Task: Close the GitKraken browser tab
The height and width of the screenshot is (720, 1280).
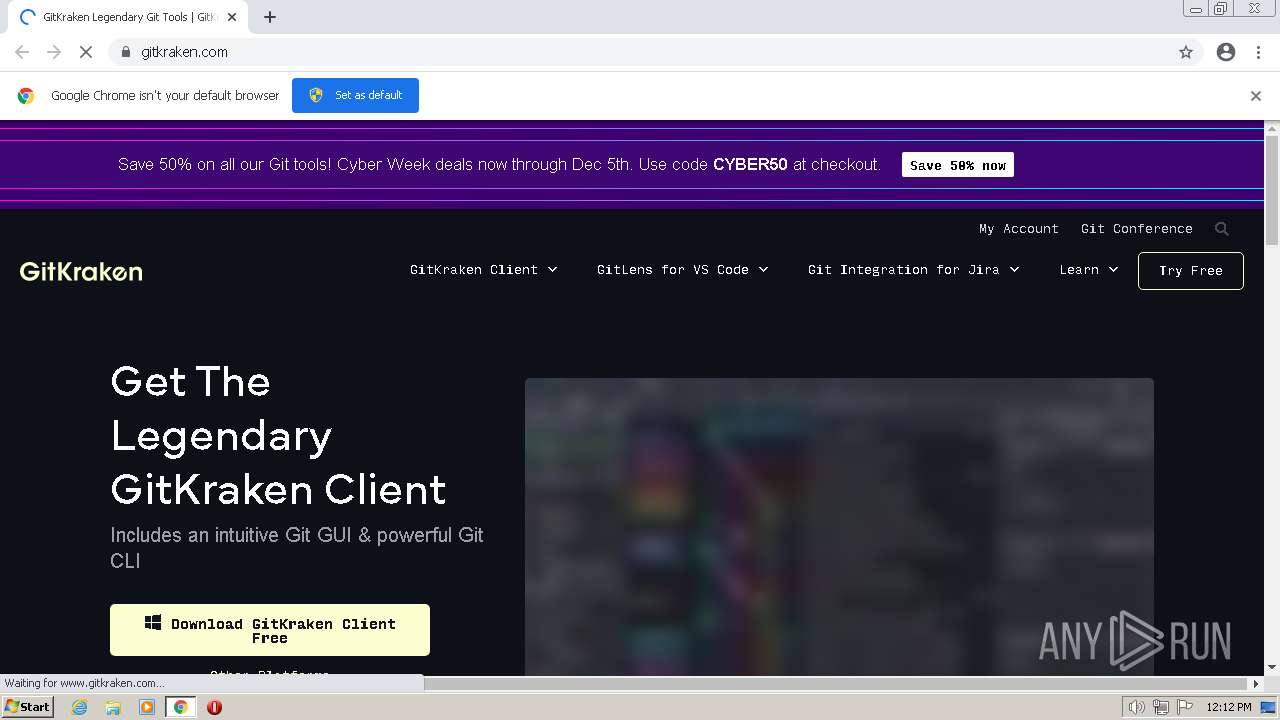Action: (232, 17)
